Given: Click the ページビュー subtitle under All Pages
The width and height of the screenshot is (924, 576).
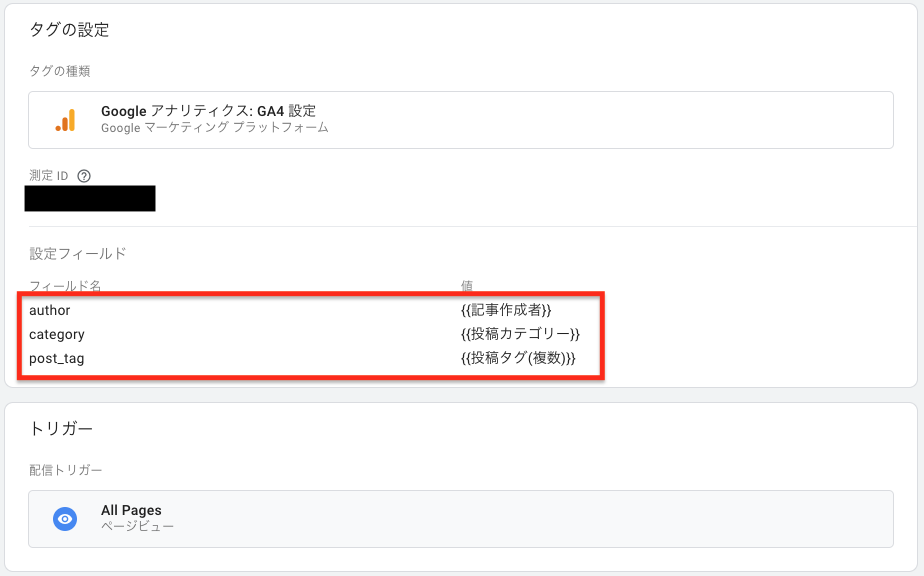Looking at the screenshot, I should tap(137, 526).
